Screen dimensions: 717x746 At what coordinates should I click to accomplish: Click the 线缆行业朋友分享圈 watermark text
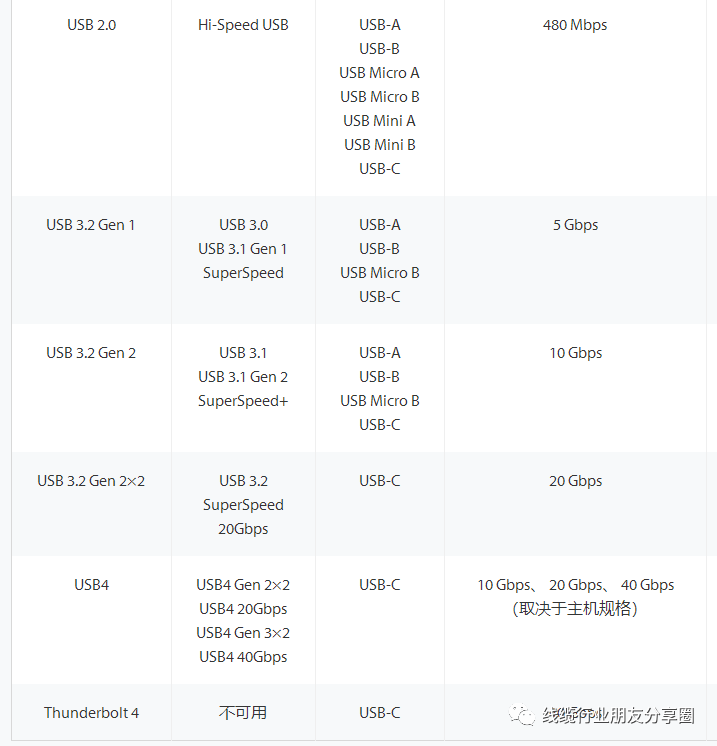[x=618, y=715]
